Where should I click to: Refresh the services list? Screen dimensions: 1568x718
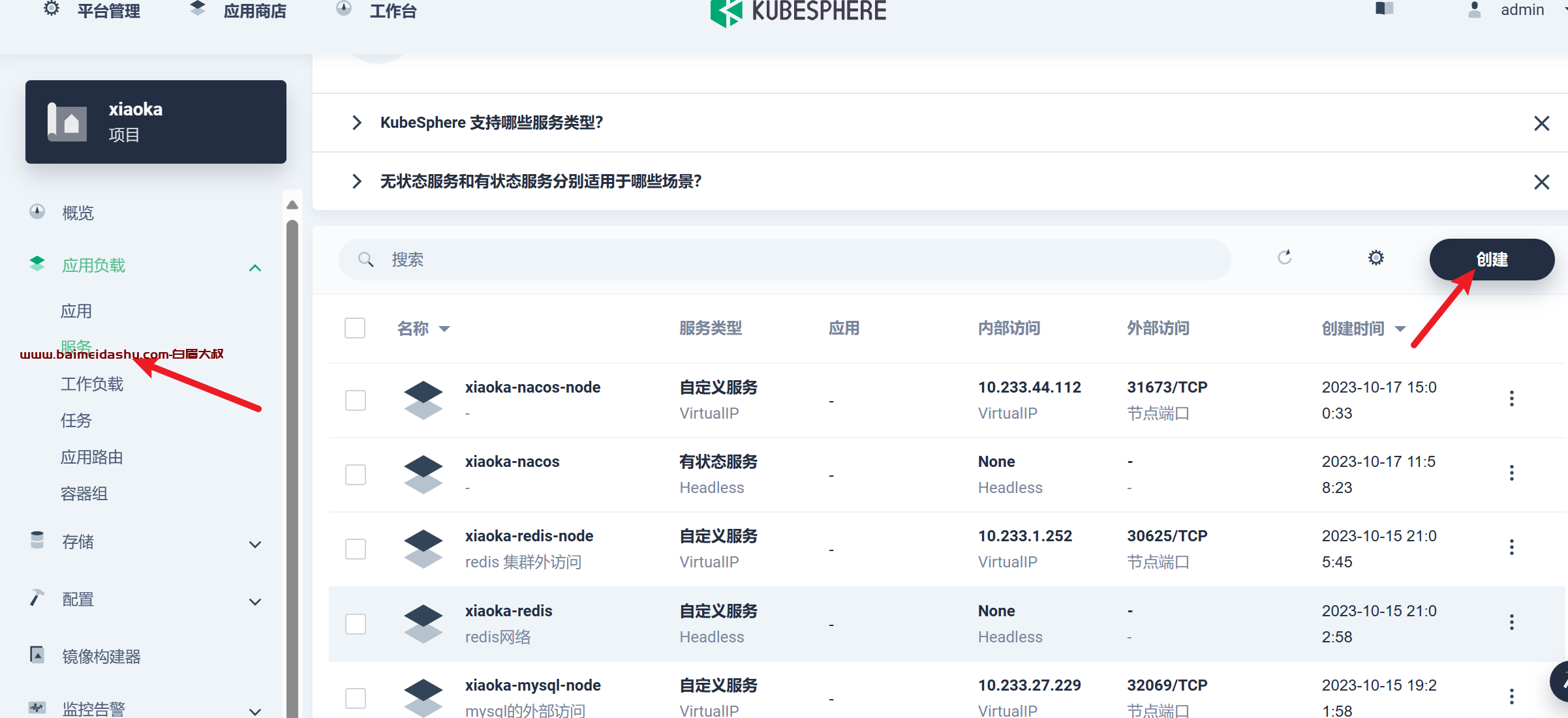pos(1285,258)
